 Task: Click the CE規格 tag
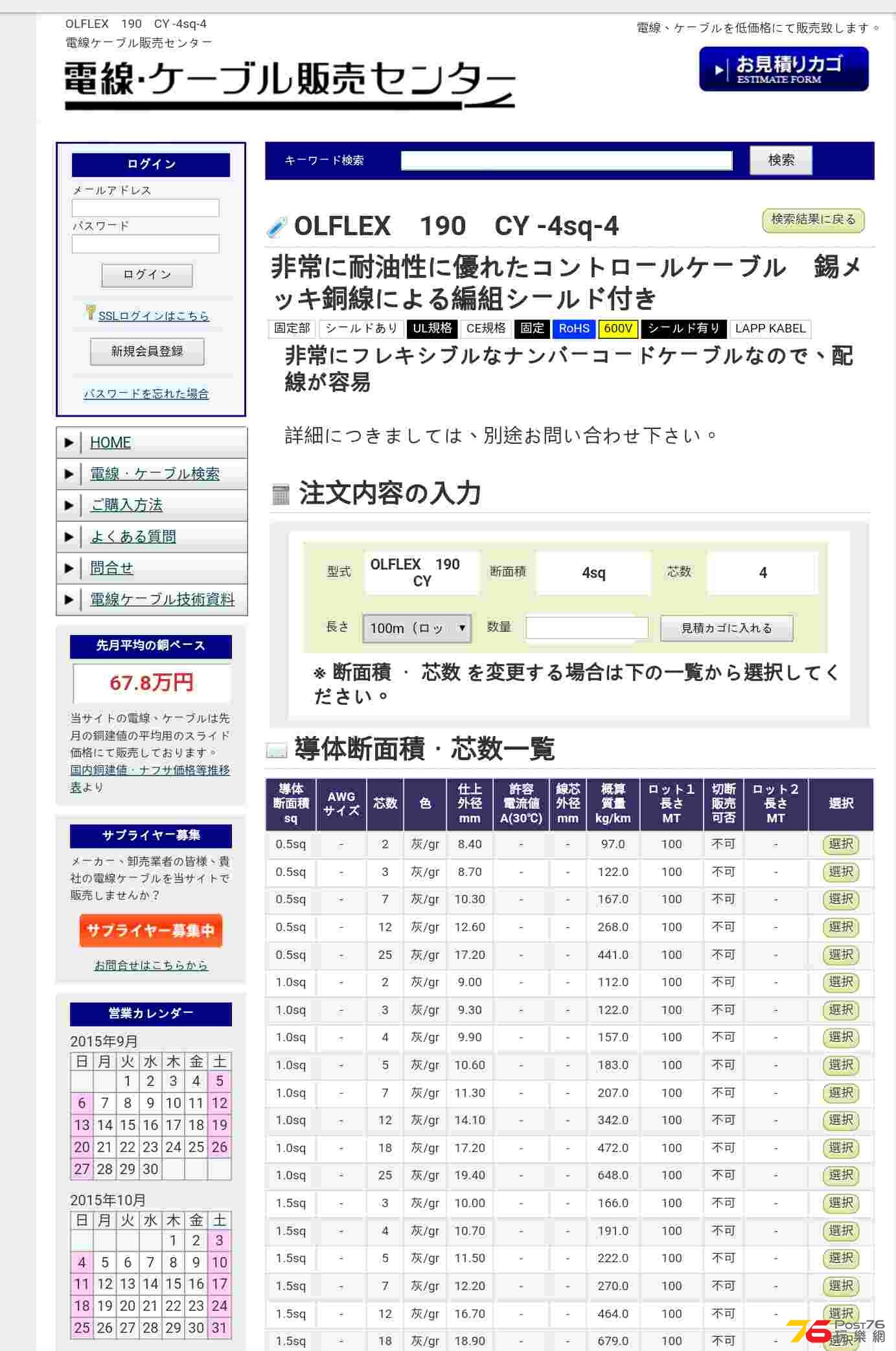coord(486,329)
